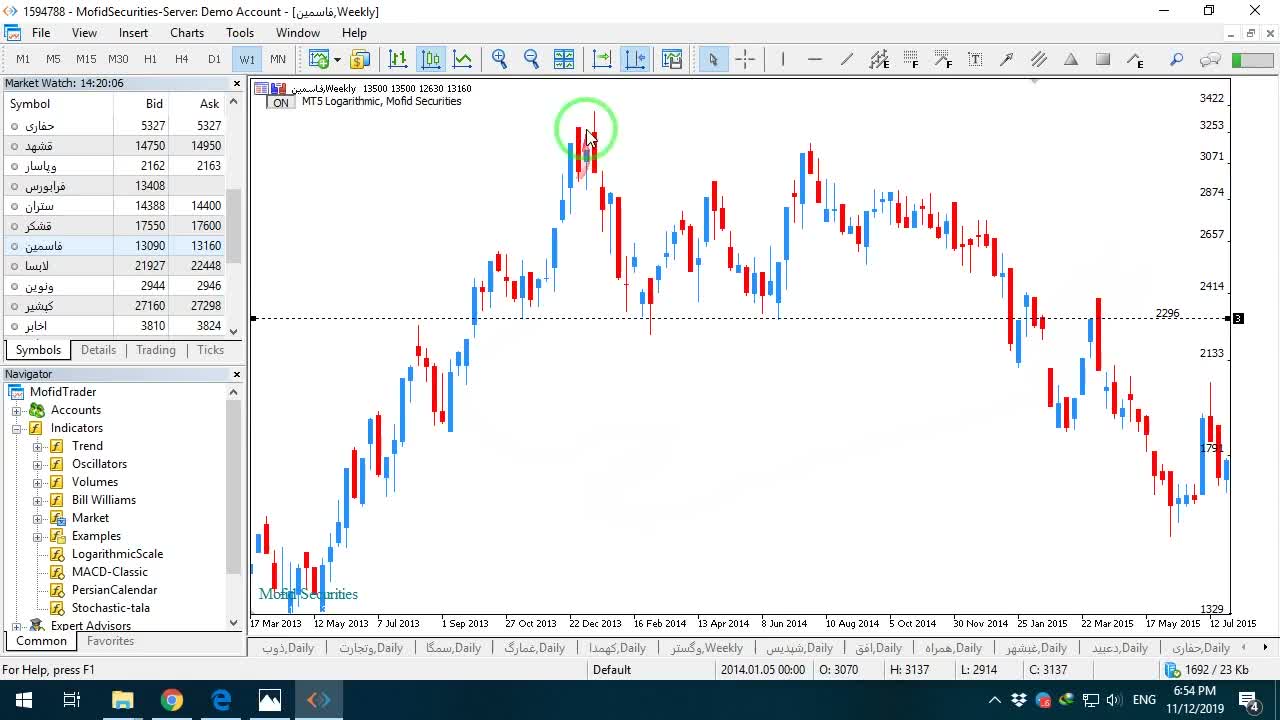Screen dimensions: 1280x720
Task: Select the equidistant channel tool
Action: [879, 59]
